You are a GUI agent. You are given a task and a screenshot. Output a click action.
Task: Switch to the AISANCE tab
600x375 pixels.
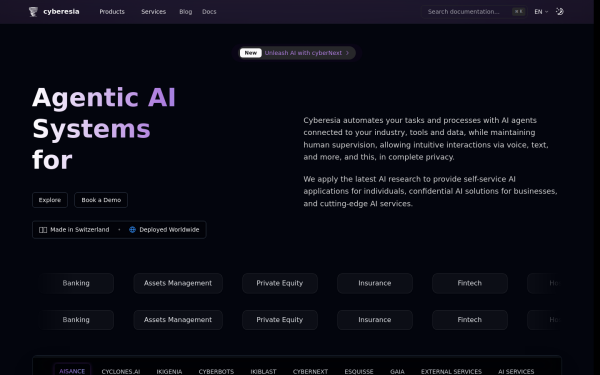72,370
